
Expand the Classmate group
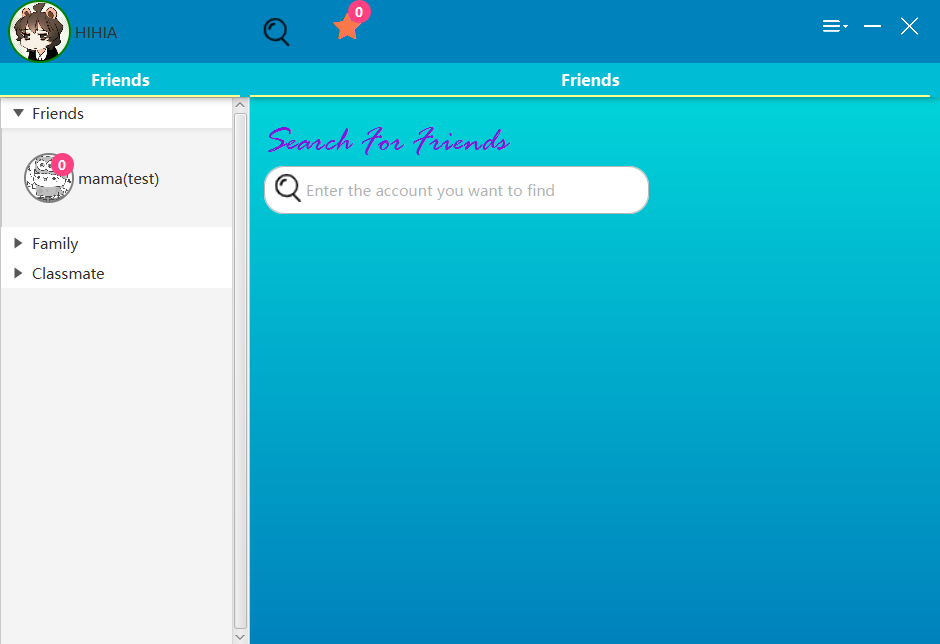pyautogui.click(x=18, y=273)
